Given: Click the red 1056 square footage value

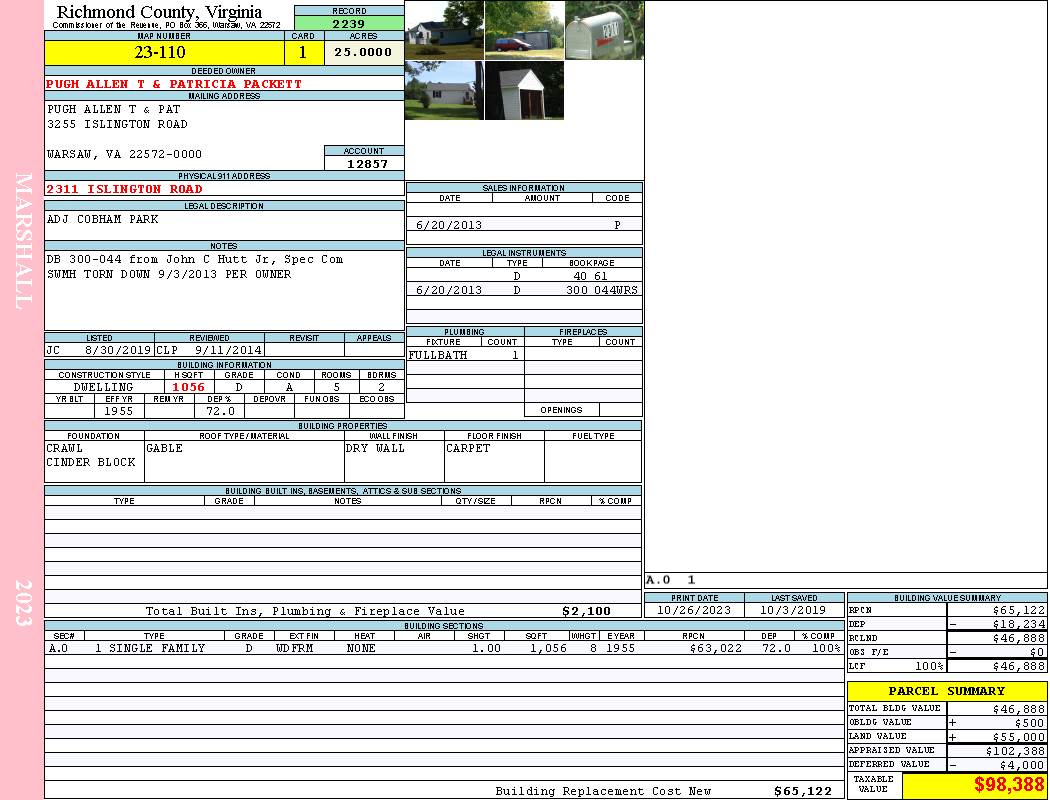Looking at the screenshot, I should click(x=188, y=387).
